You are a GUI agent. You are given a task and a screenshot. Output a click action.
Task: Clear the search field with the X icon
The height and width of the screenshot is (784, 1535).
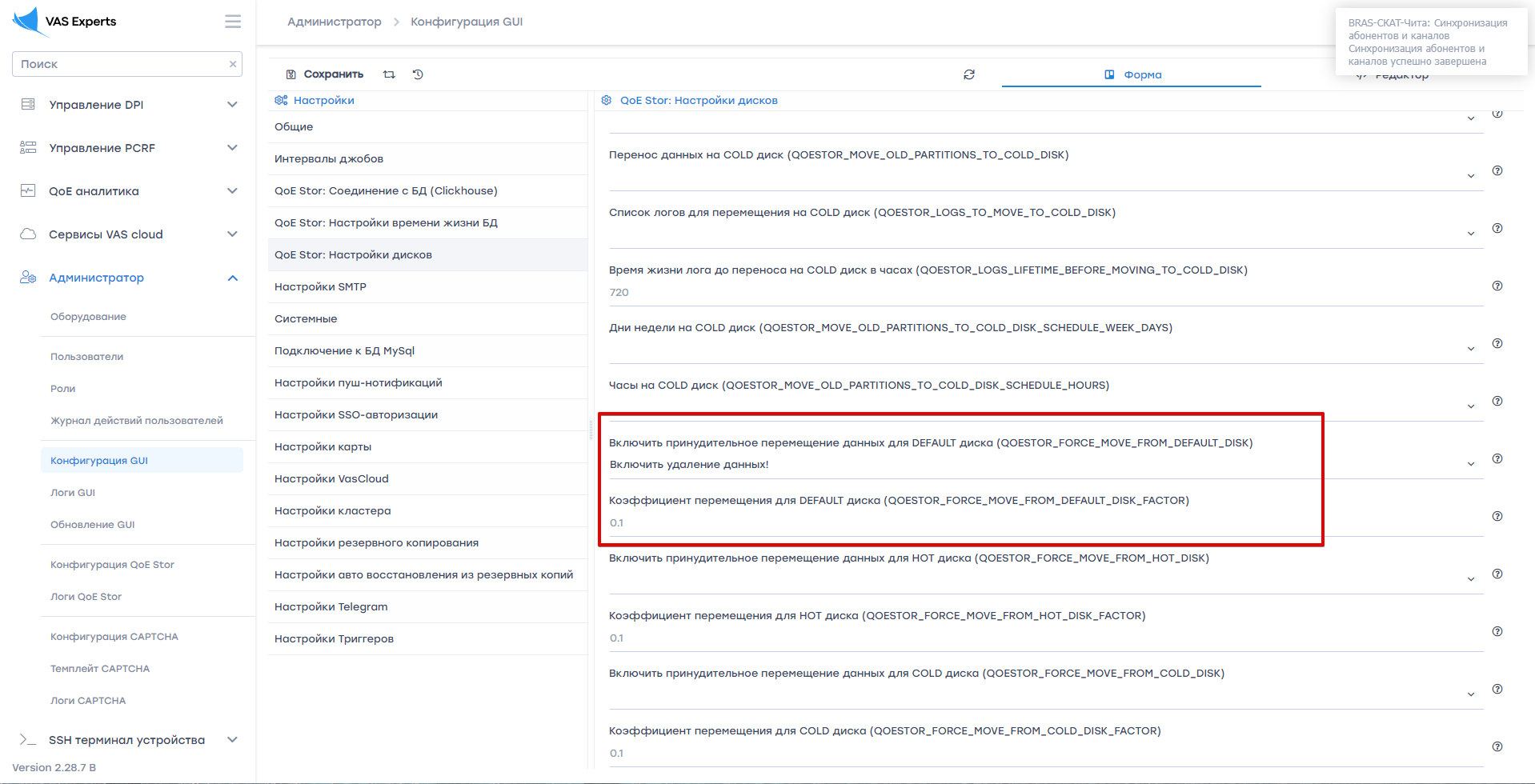coord(233,64)
